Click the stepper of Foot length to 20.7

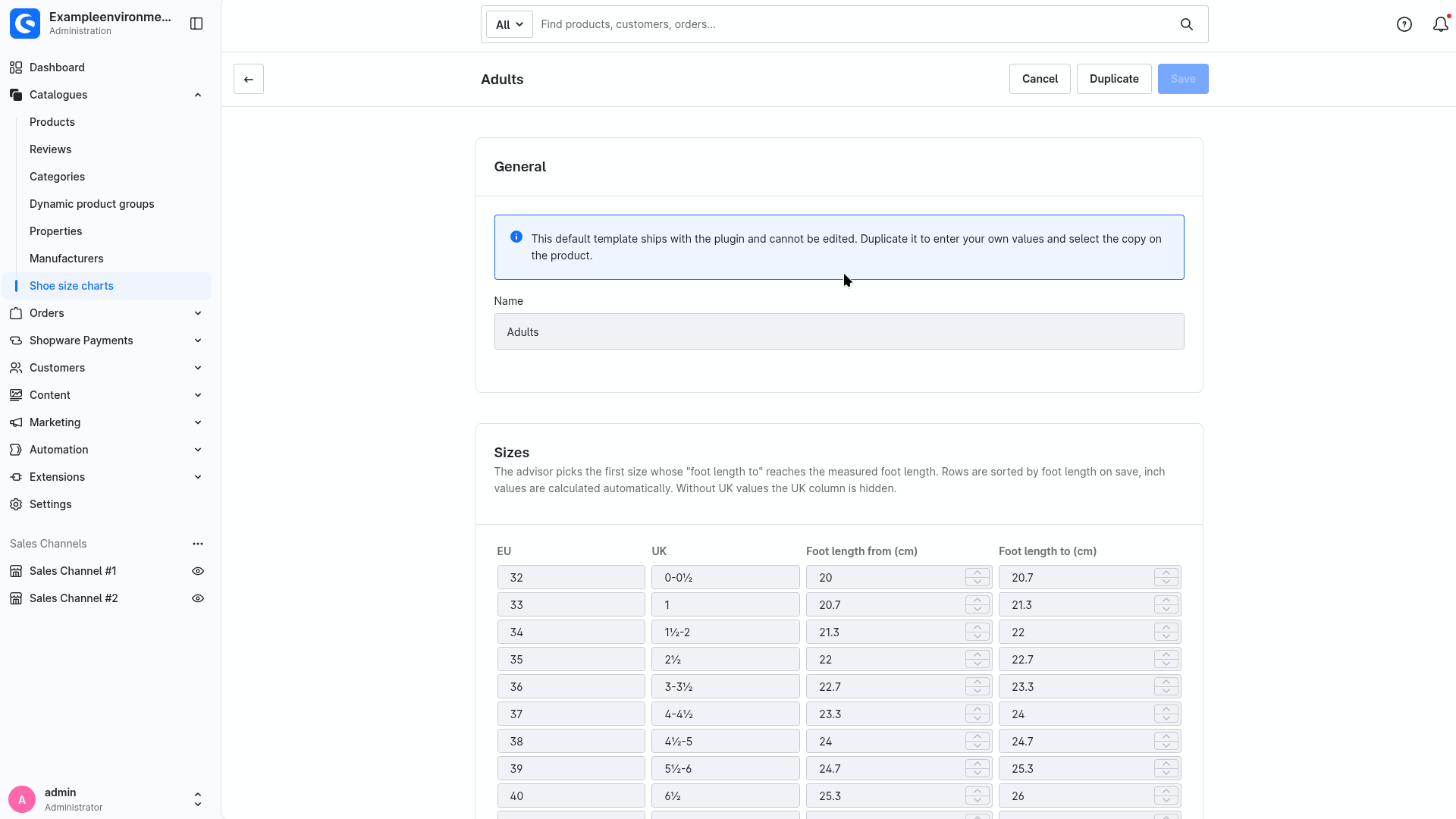pos(1166,577)
